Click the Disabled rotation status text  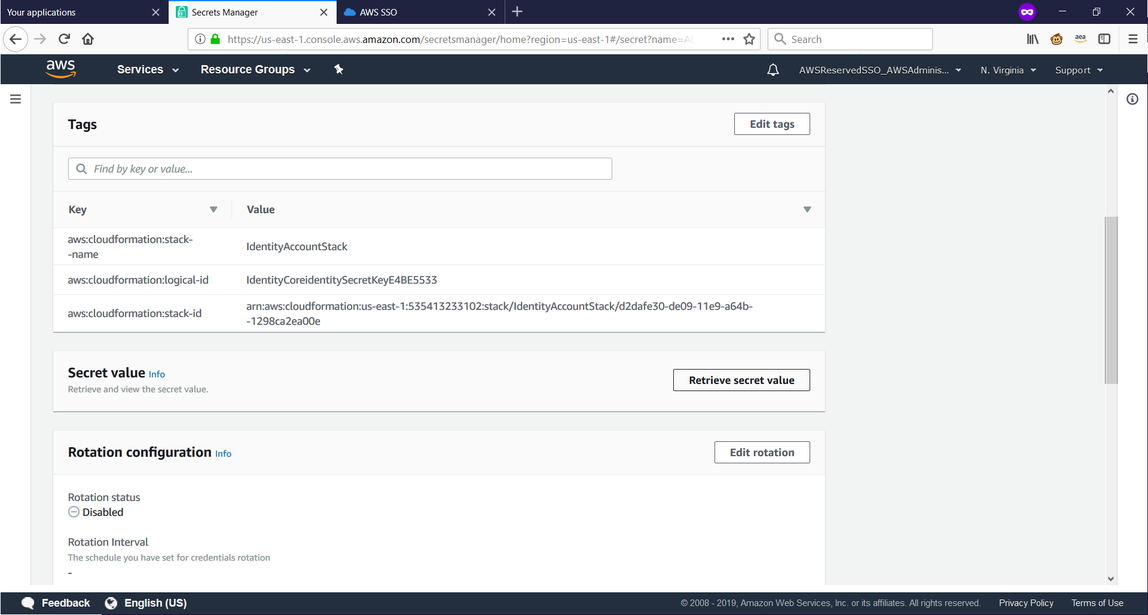(102, 512)
